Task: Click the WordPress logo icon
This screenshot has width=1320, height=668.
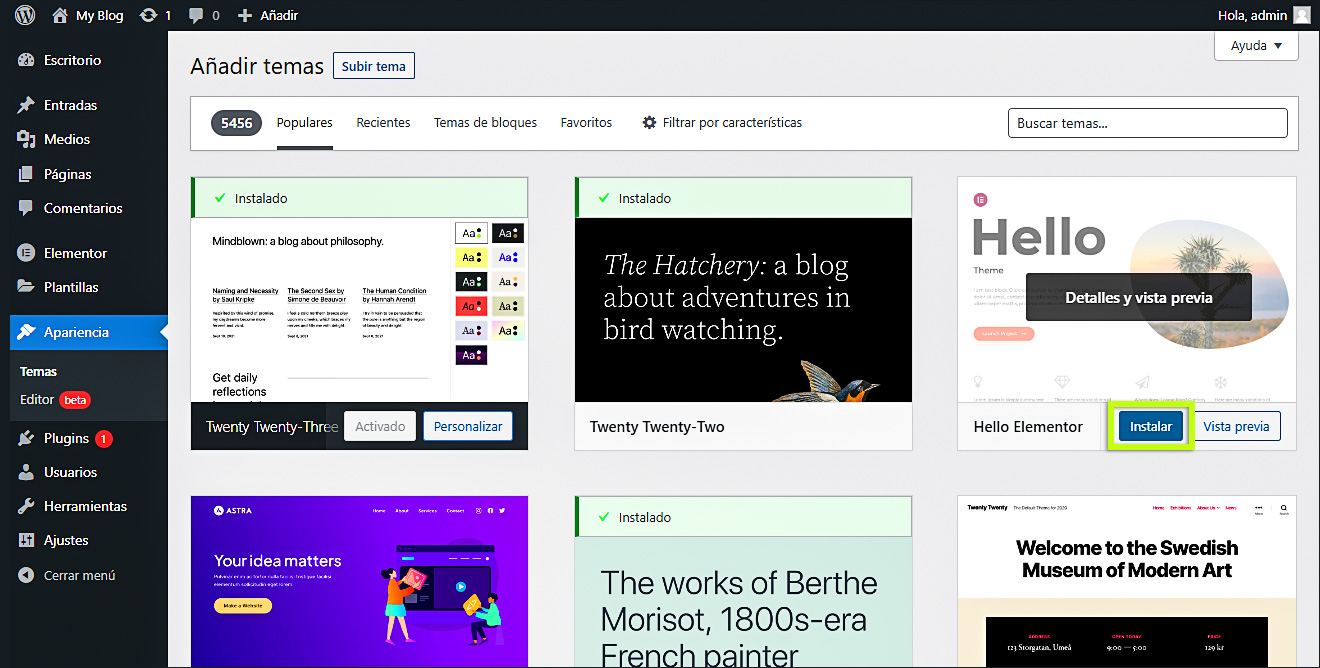Action: tap(25, 15)
